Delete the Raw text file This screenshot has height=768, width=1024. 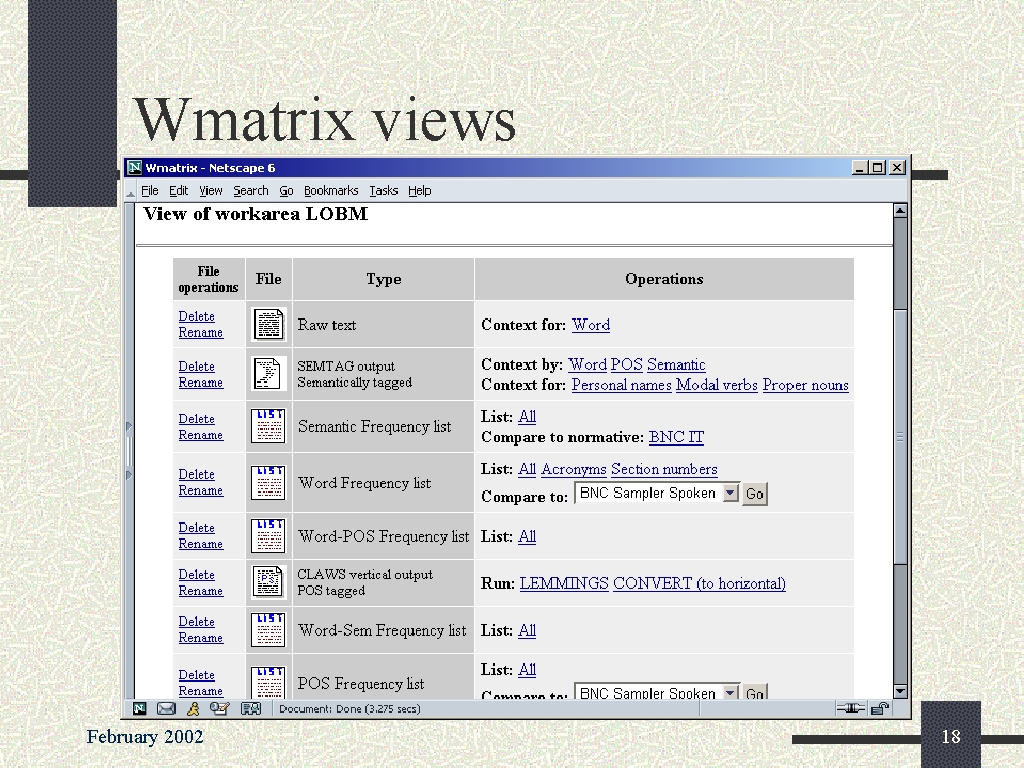click(197, 316)
